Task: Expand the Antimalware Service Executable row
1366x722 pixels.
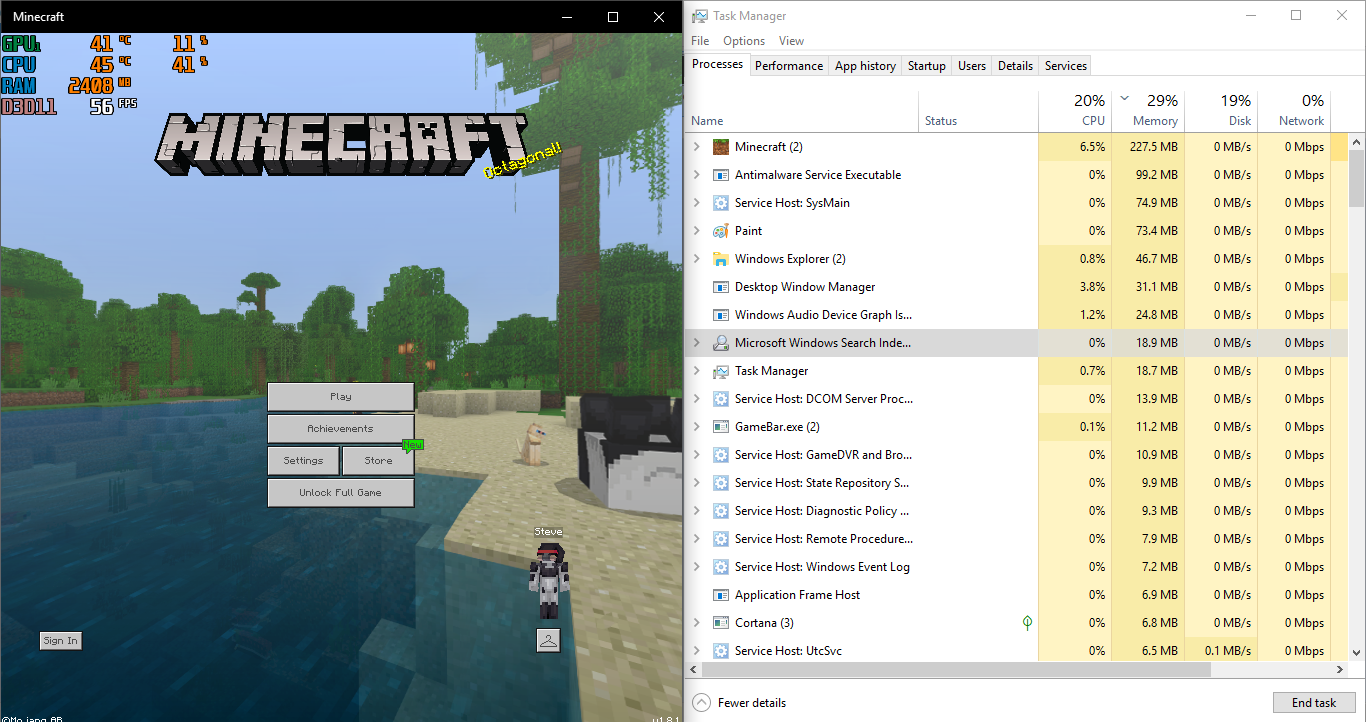Action: 697,175
